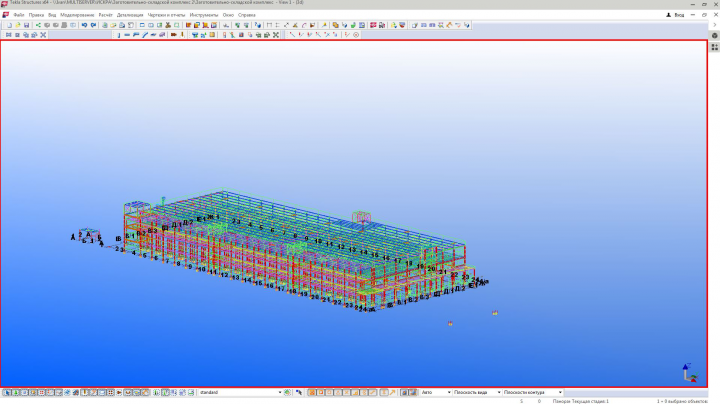Click the XYZ coordinate axis symbol in view

[x=688, y=372]
